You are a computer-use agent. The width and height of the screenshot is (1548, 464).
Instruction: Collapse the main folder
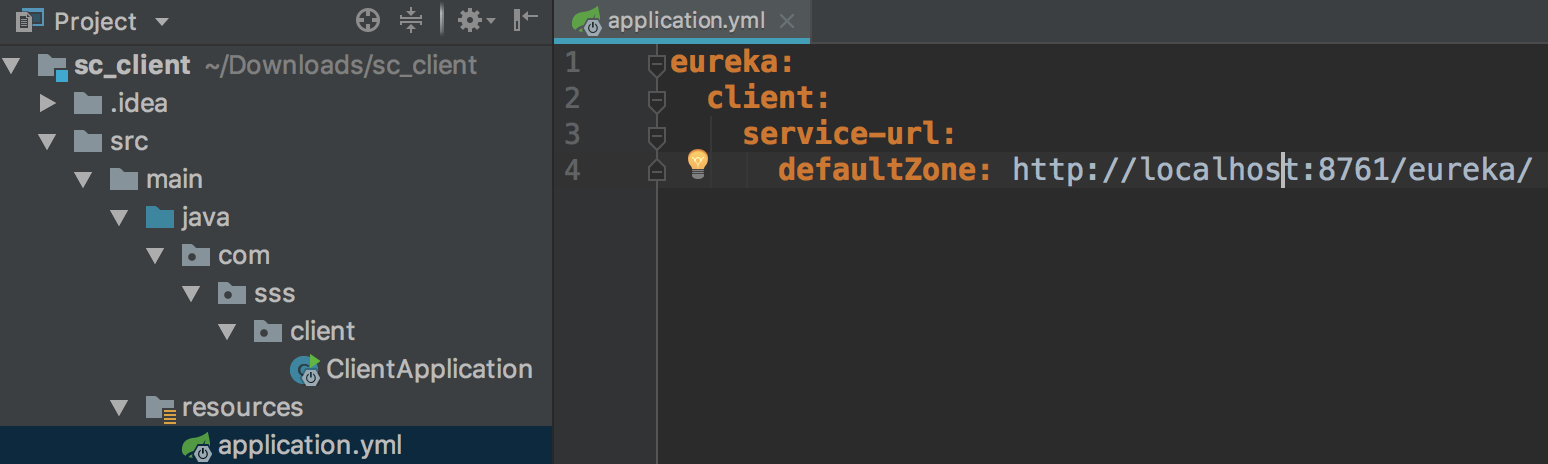84,180
